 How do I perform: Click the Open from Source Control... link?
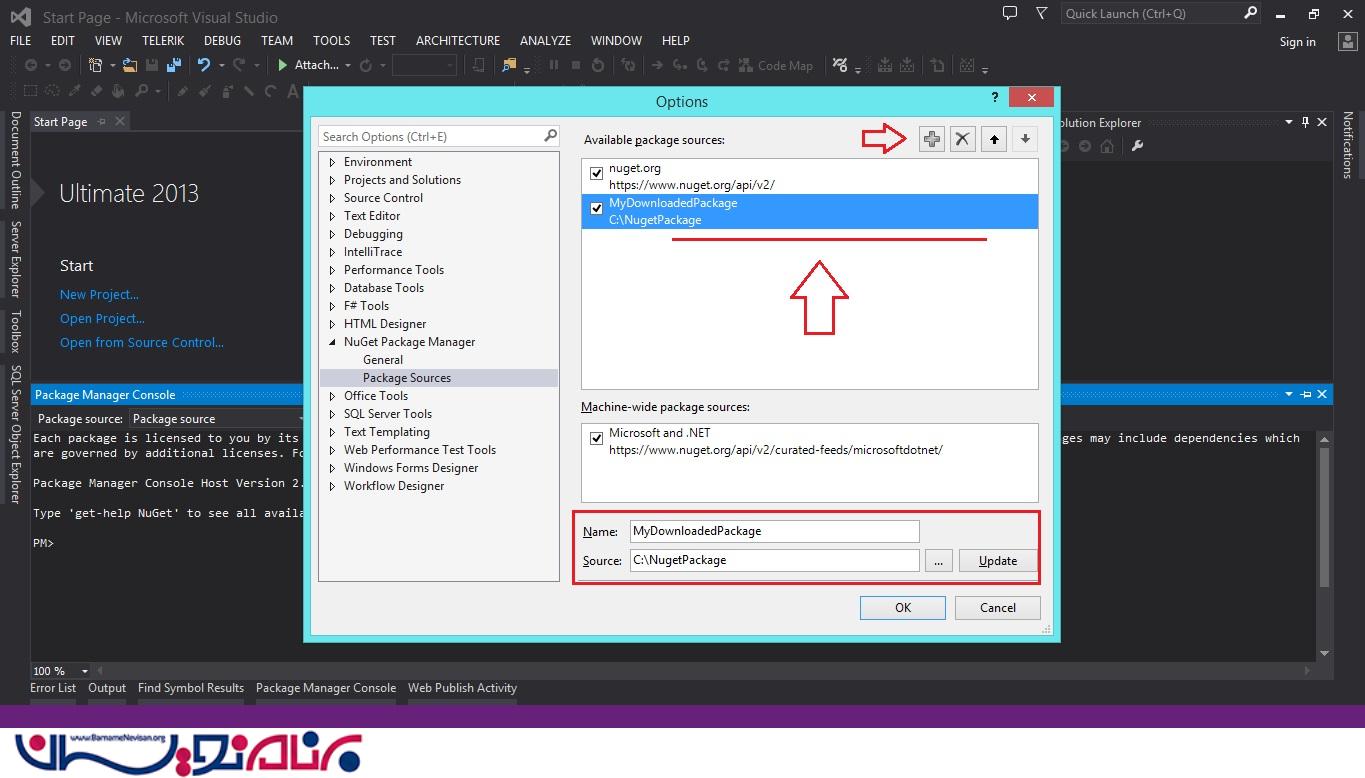(142, 342)
